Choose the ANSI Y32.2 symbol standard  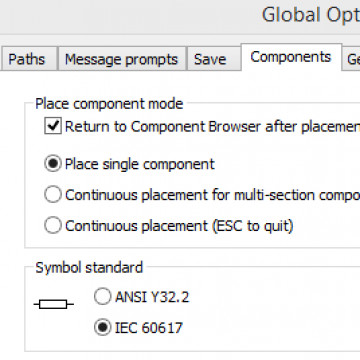pyautogui.click(x=102, y=296)
